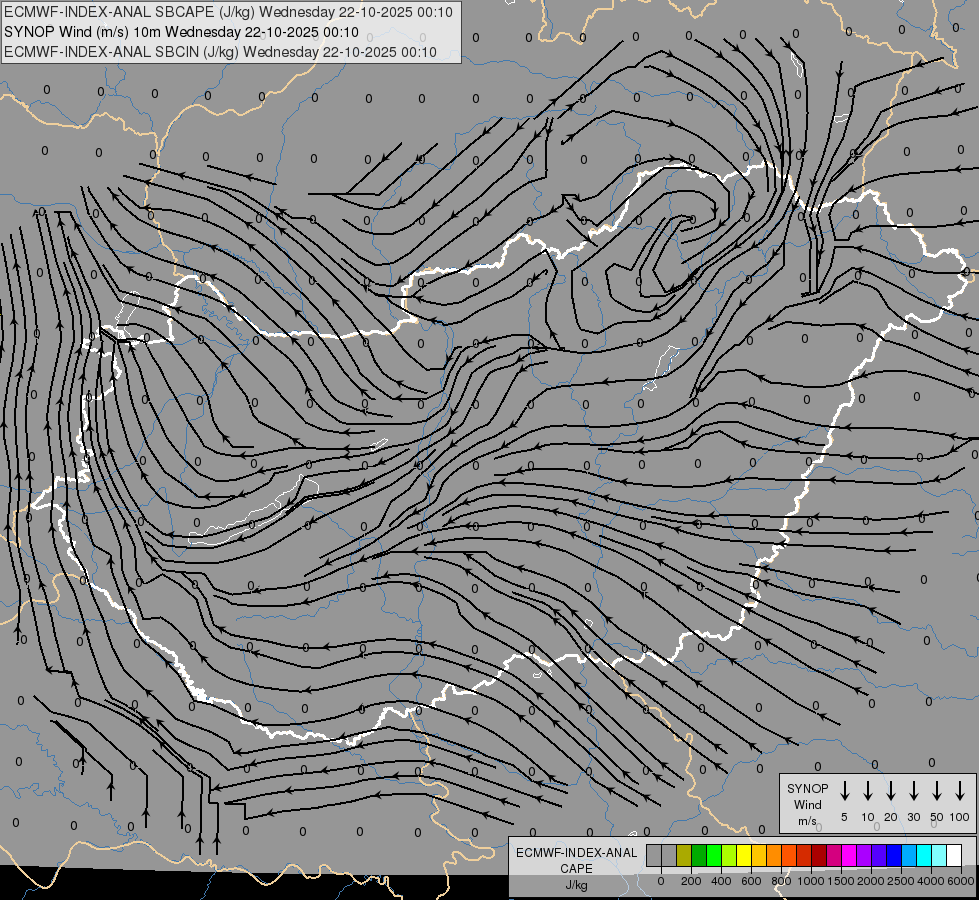Click the SYNOP label in wind legend

pos(807,788)
